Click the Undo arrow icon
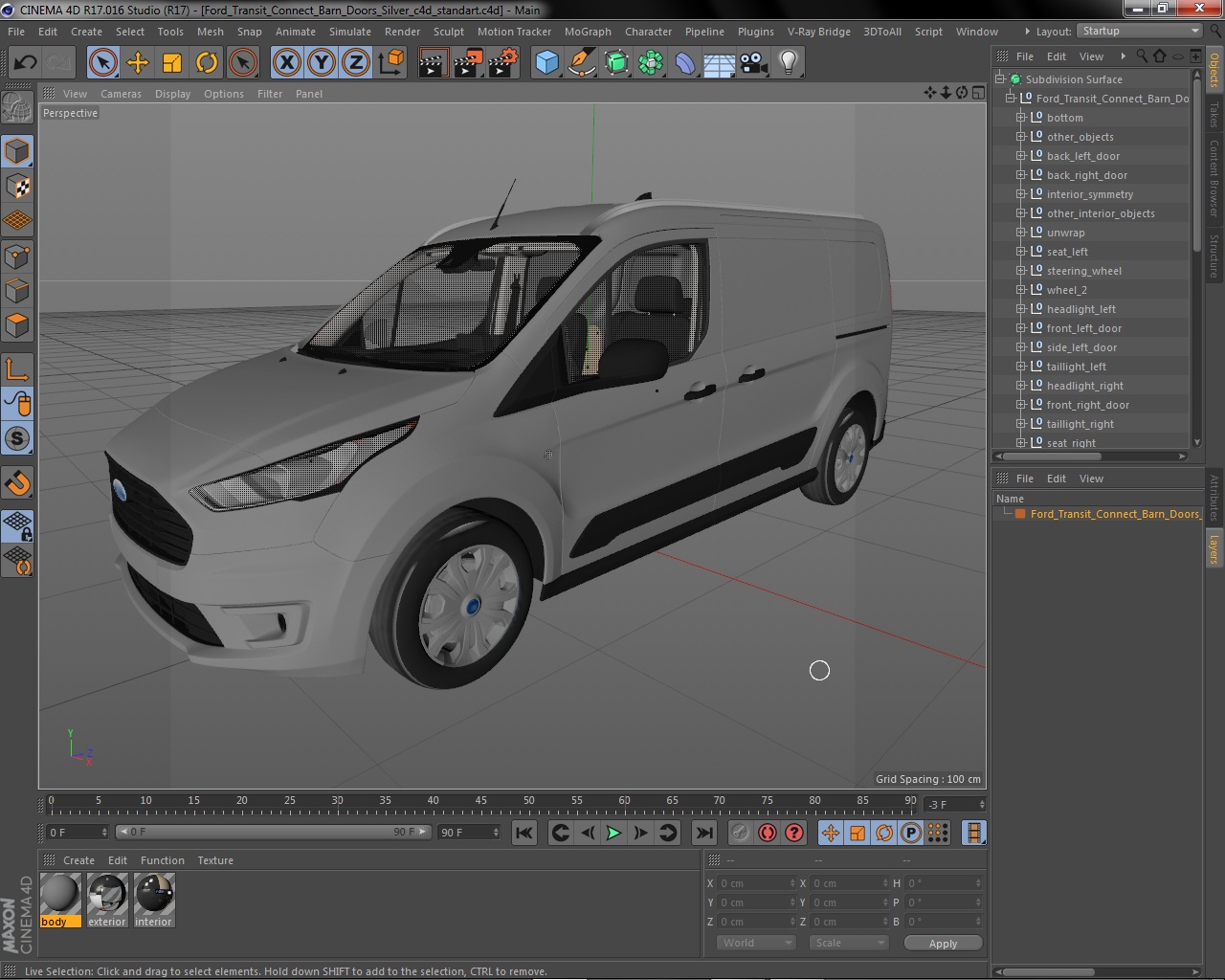The width and height of the screenshot is (1225, 980). pos(25,63)
